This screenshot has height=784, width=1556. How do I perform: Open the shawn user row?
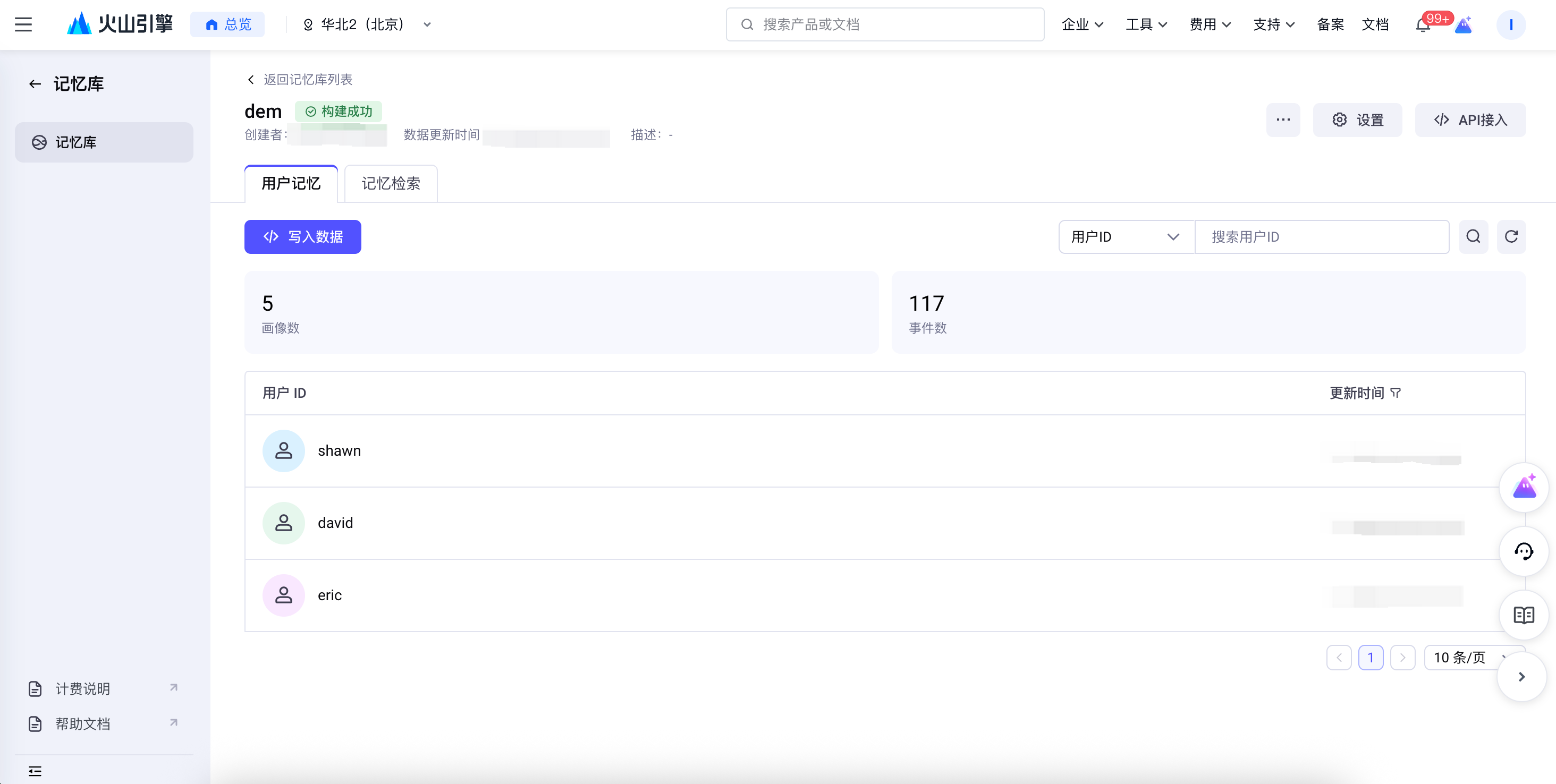(339, 451)
